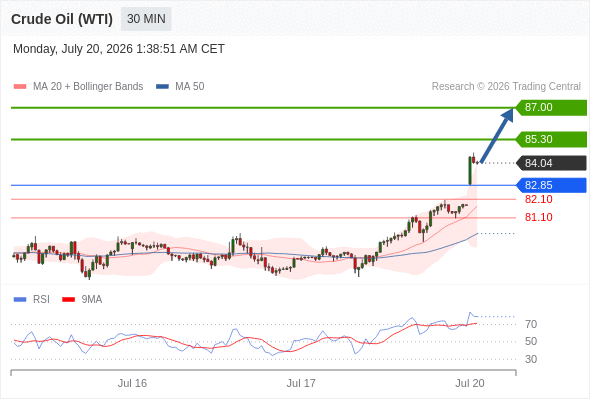
Task: Click the Jul 20 date axis label
Action: point(470,383)
